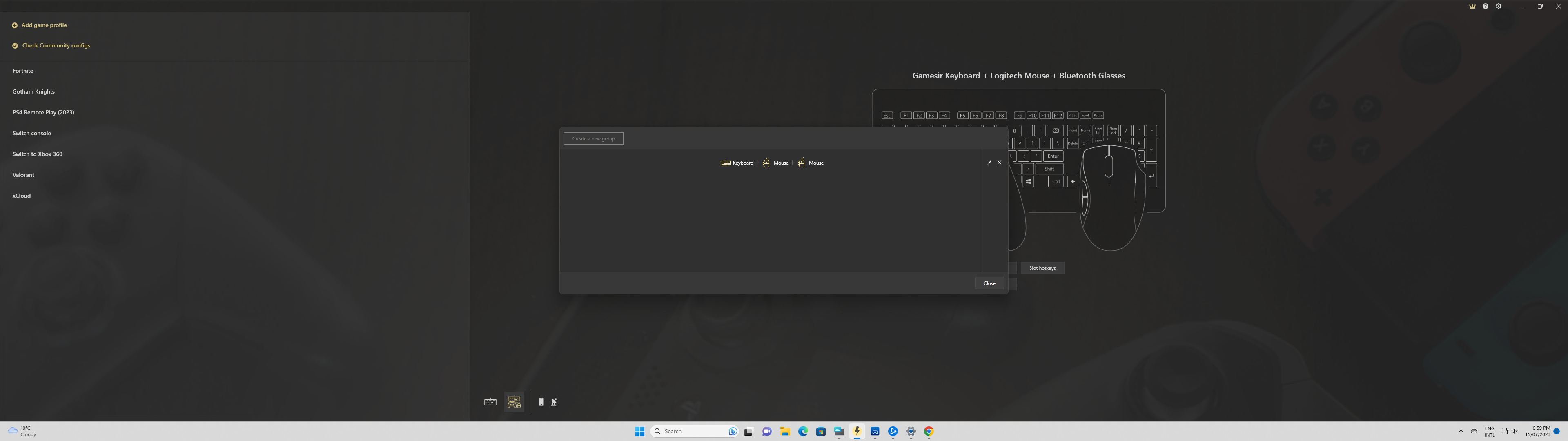The height and width of the screenshot is (441, 1568).
Task: Remove the group with the X icon
Action: [1000, 163]
